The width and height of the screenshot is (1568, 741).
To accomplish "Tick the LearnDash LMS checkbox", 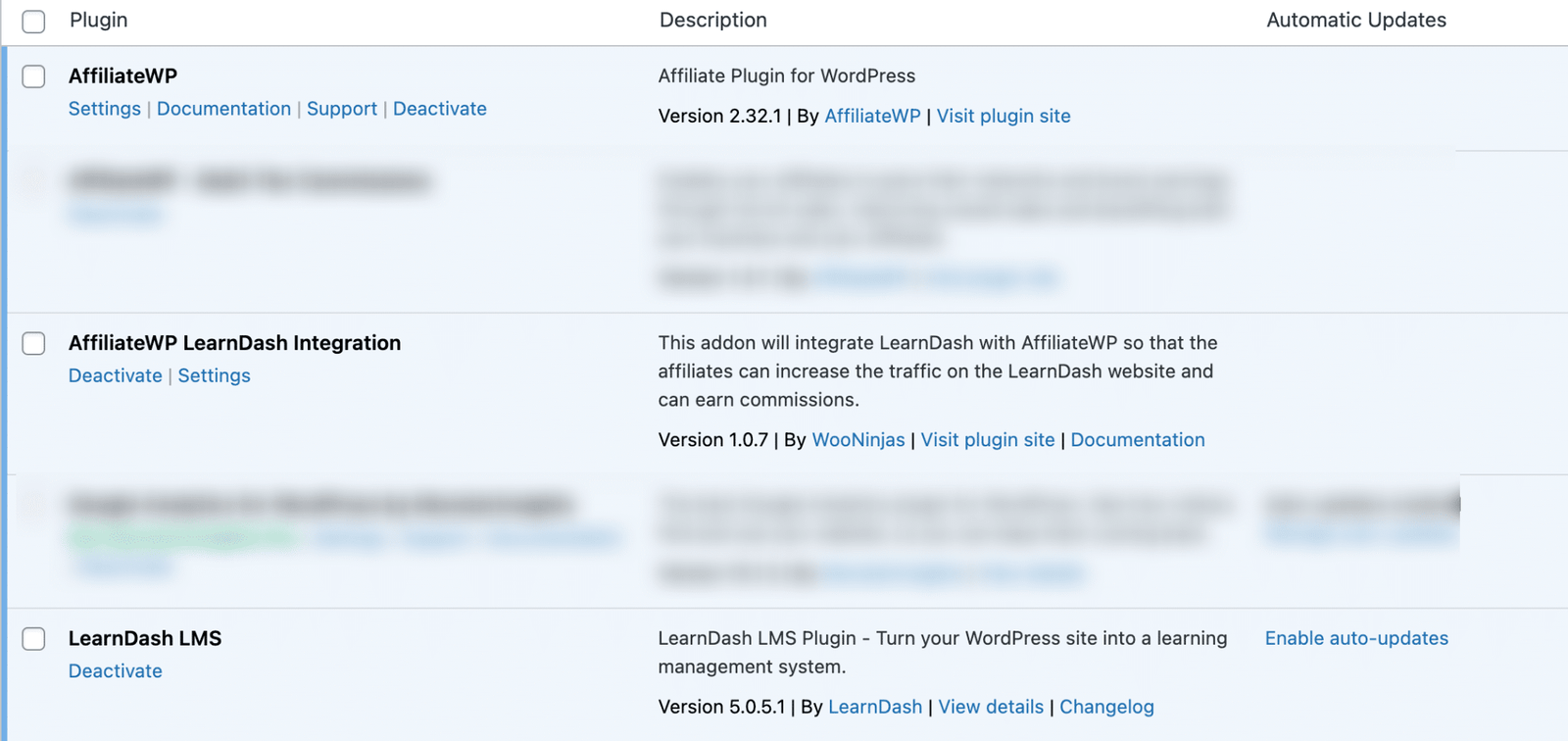I will (x=33, y=639).
